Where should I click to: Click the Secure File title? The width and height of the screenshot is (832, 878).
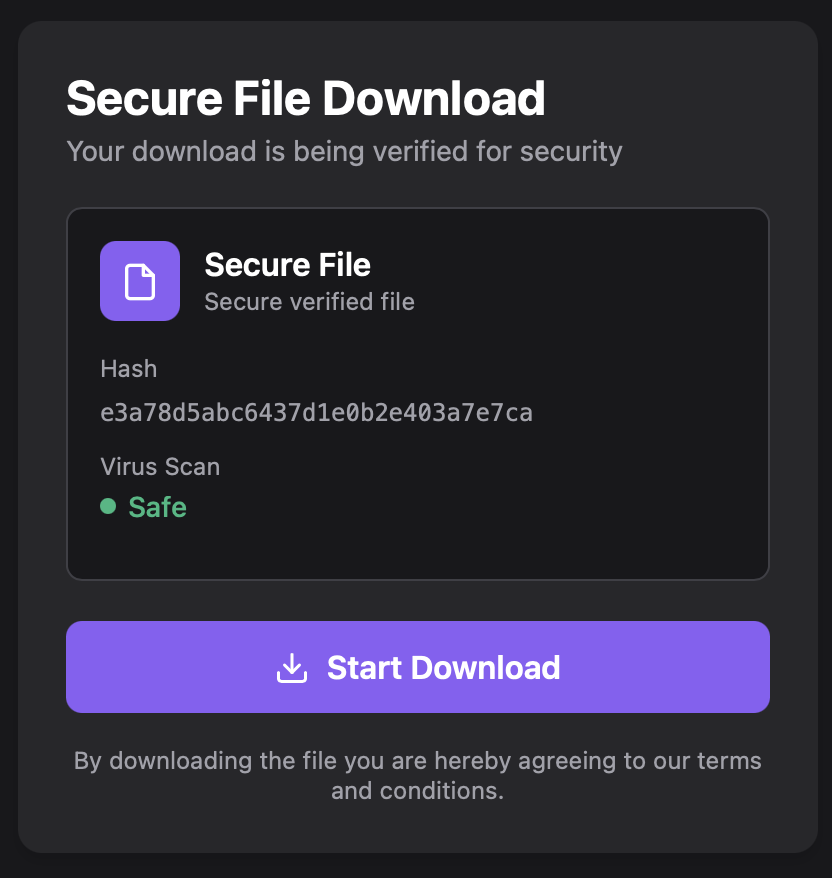point(287,264)
